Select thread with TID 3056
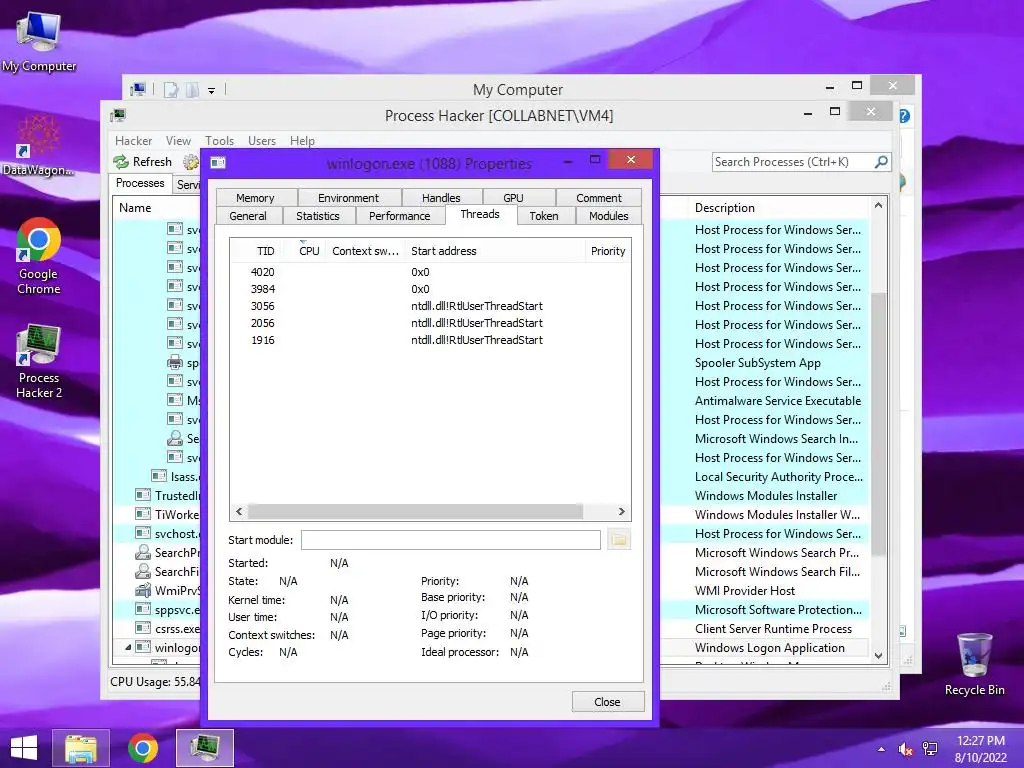The image size is (1024, 768). (430, 306)
